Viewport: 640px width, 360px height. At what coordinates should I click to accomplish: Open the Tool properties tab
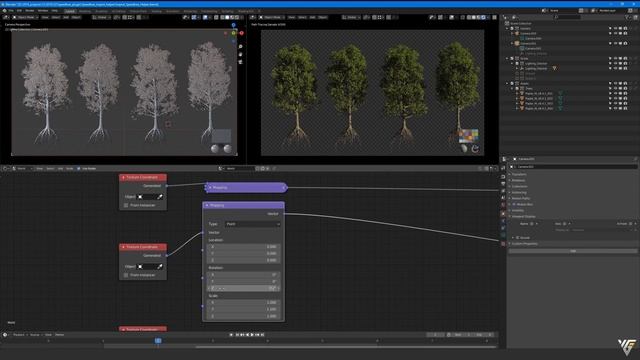[x=503, y=168]
